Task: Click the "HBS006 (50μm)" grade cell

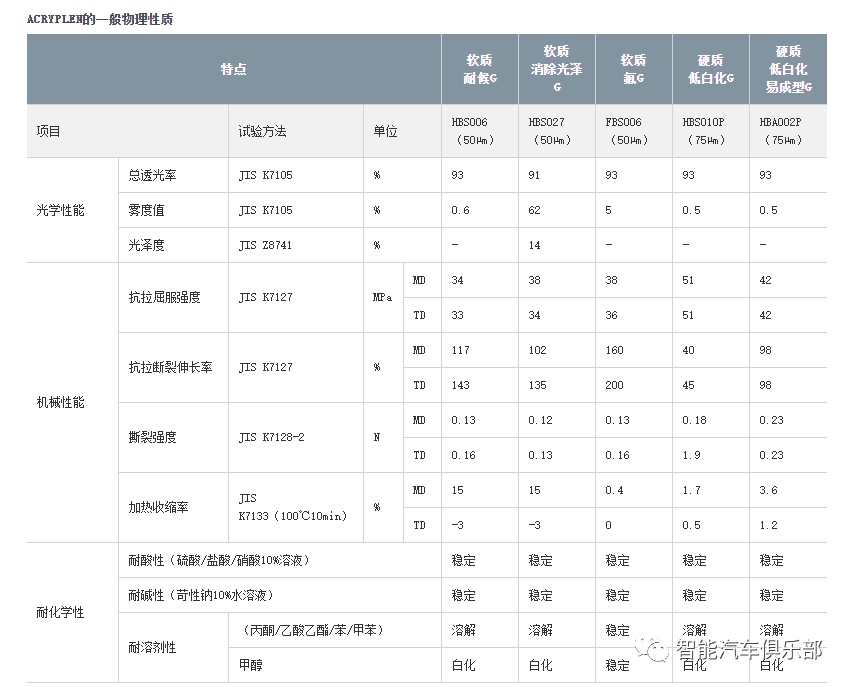Action: click(x=480, y=131)
